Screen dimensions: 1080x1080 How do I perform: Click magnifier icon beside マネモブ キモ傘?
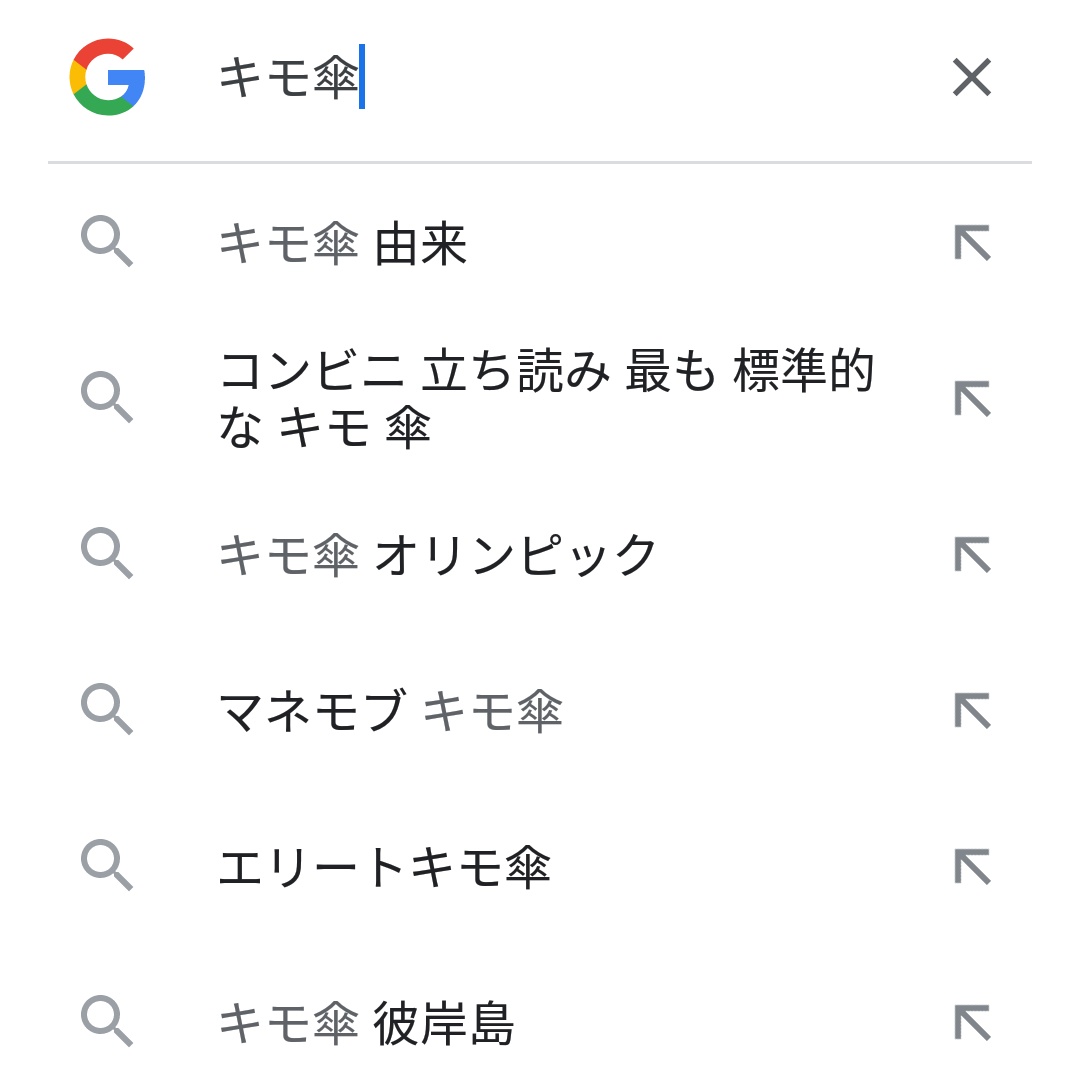pyautogui.click(x=106, y=709)
